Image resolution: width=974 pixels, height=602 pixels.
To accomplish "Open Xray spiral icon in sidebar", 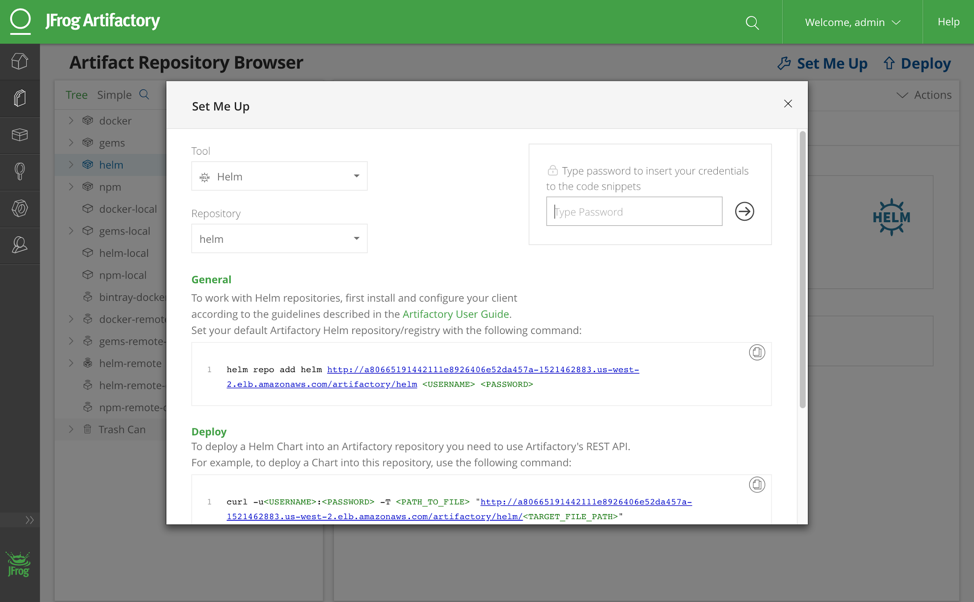I will [20, 208].
